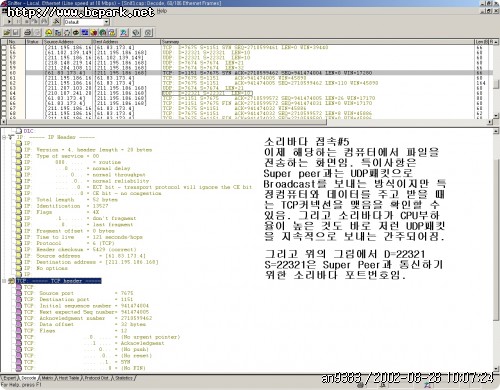Mark checkbox for frame 64
The image size is (500, 390).
point(4,93)
